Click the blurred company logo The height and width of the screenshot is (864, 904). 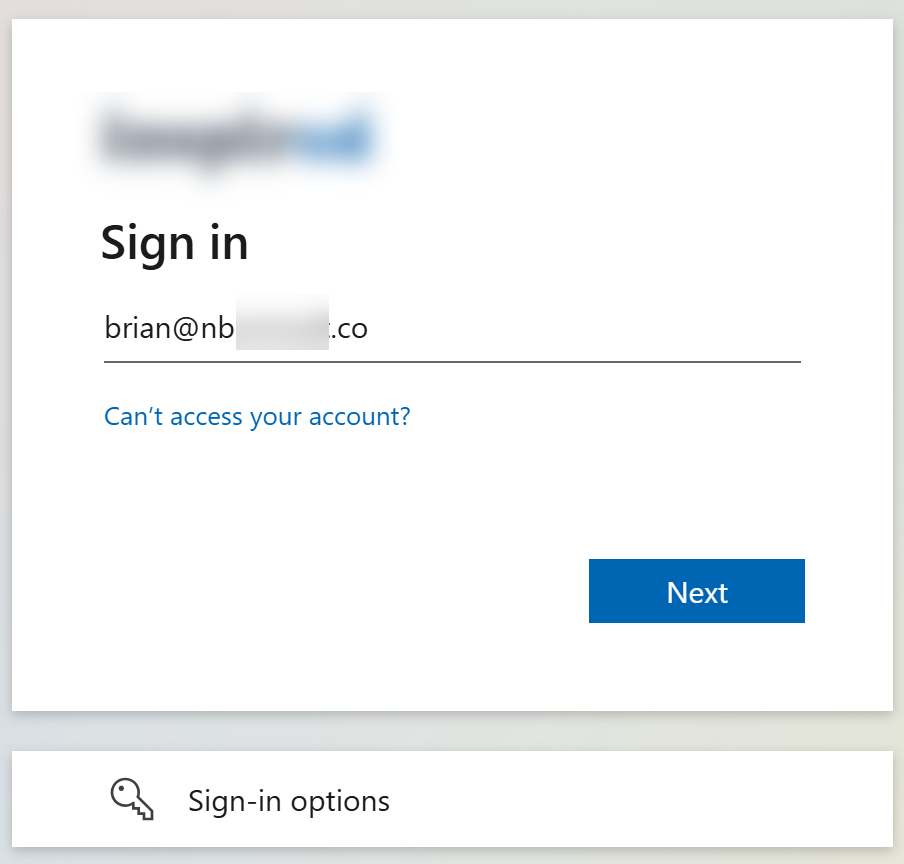tap(236, 139)
